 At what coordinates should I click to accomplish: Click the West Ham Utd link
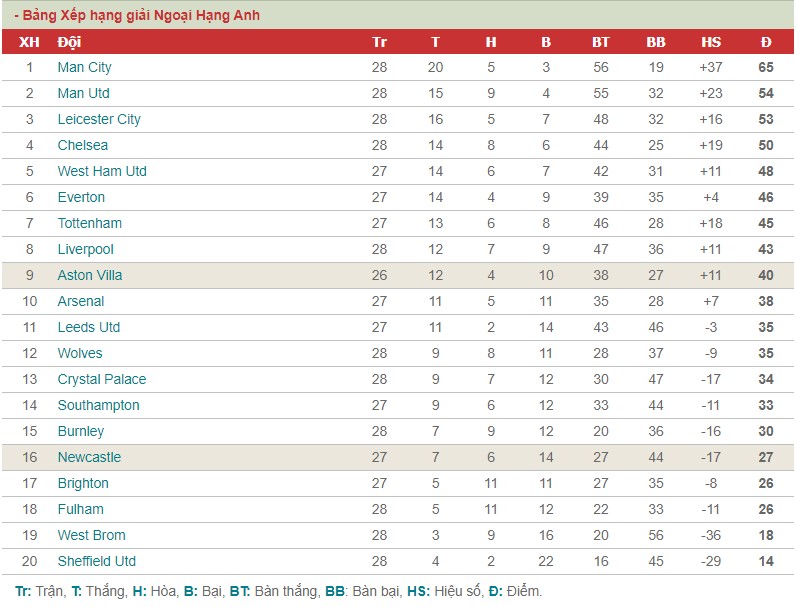(102, 171)
